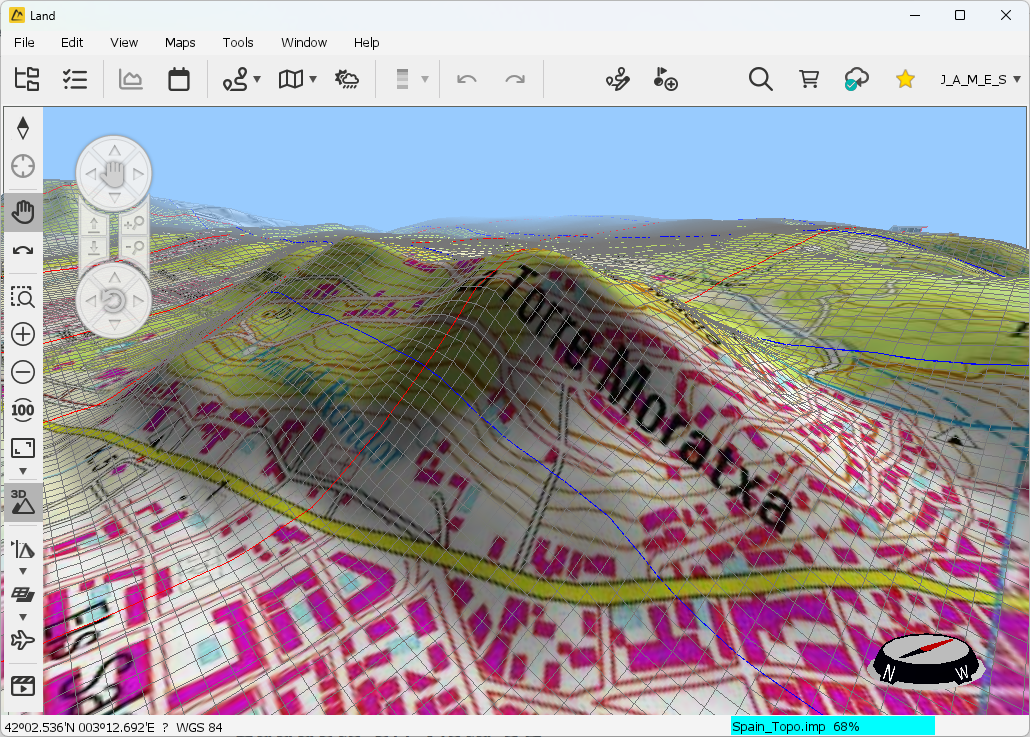The width and height of the screenshot is (1030, 737).
Task: Start the airplane flight simulator mode
Action: pos(23,640)
